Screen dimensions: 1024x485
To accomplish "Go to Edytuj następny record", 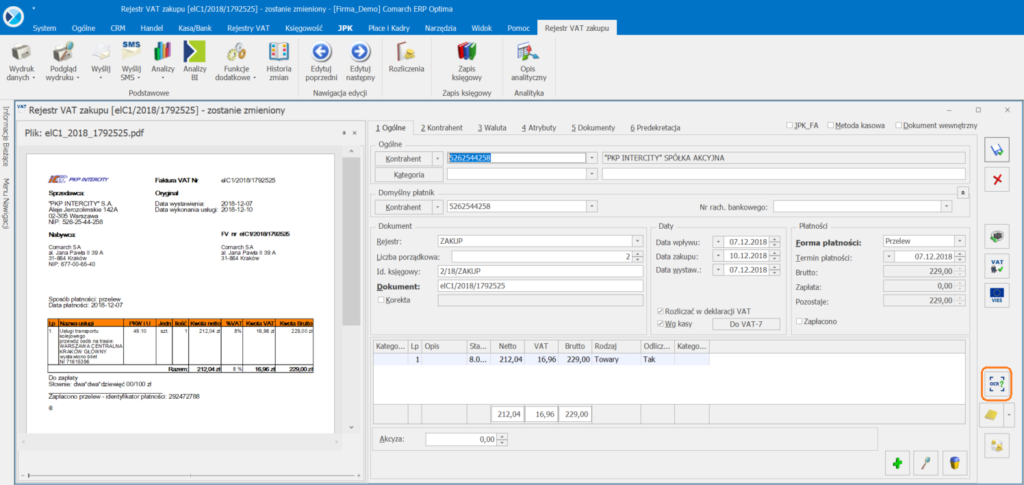I will pyautogui.click(x=360, y=52).
